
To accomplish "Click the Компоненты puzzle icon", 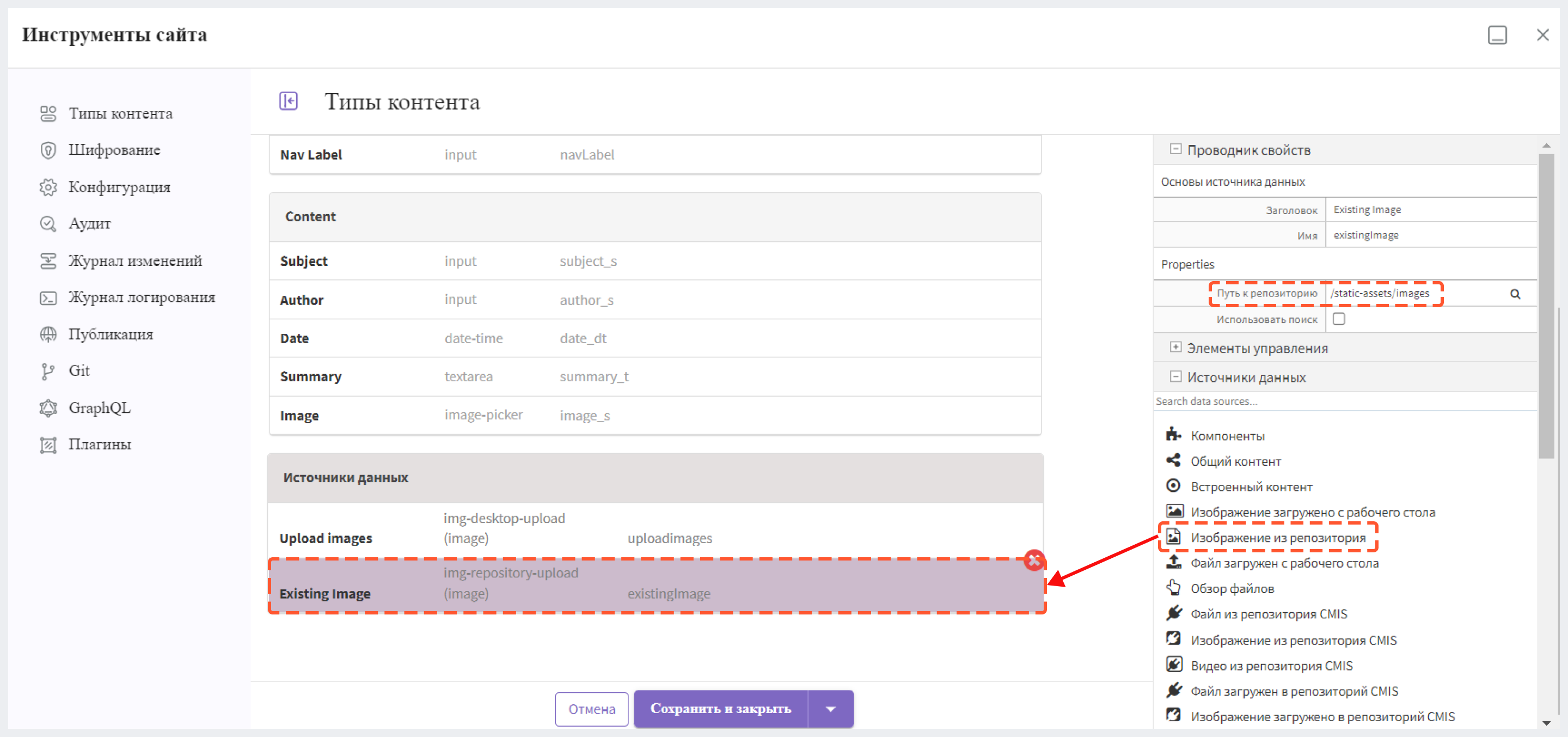I will [1174, 434].
